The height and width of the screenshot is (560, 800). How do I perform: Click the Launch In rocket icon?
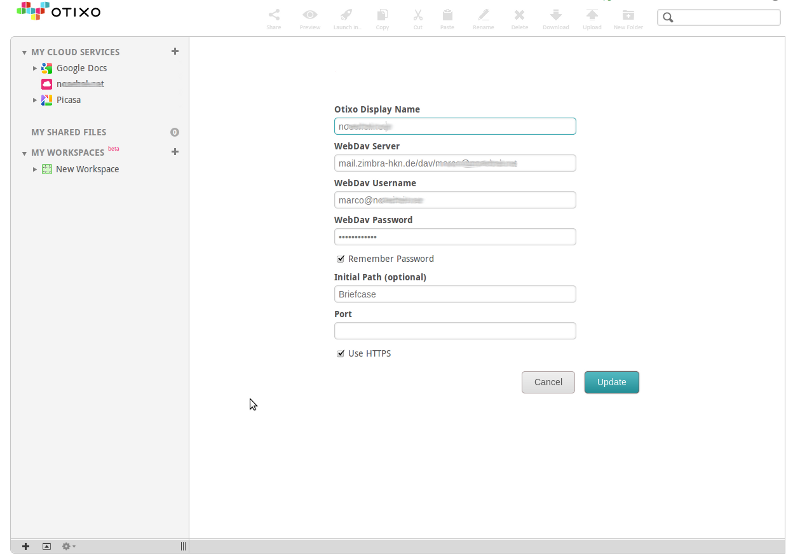coord(345,16)
